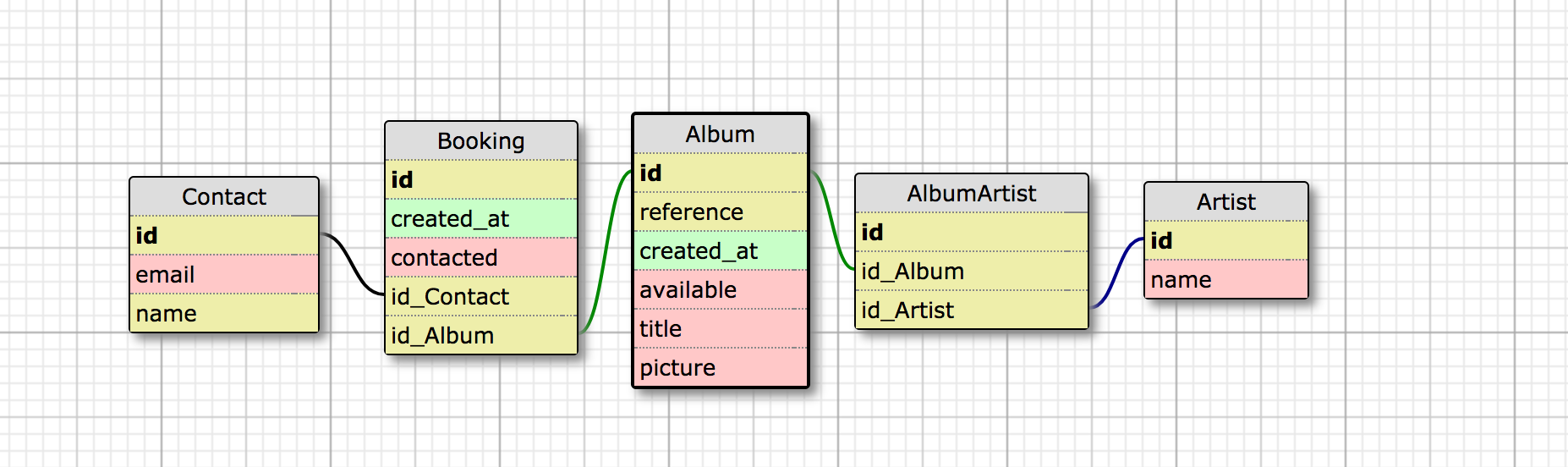
Task: Select the name row in Contact table
Action: click(x=224, y=313)
